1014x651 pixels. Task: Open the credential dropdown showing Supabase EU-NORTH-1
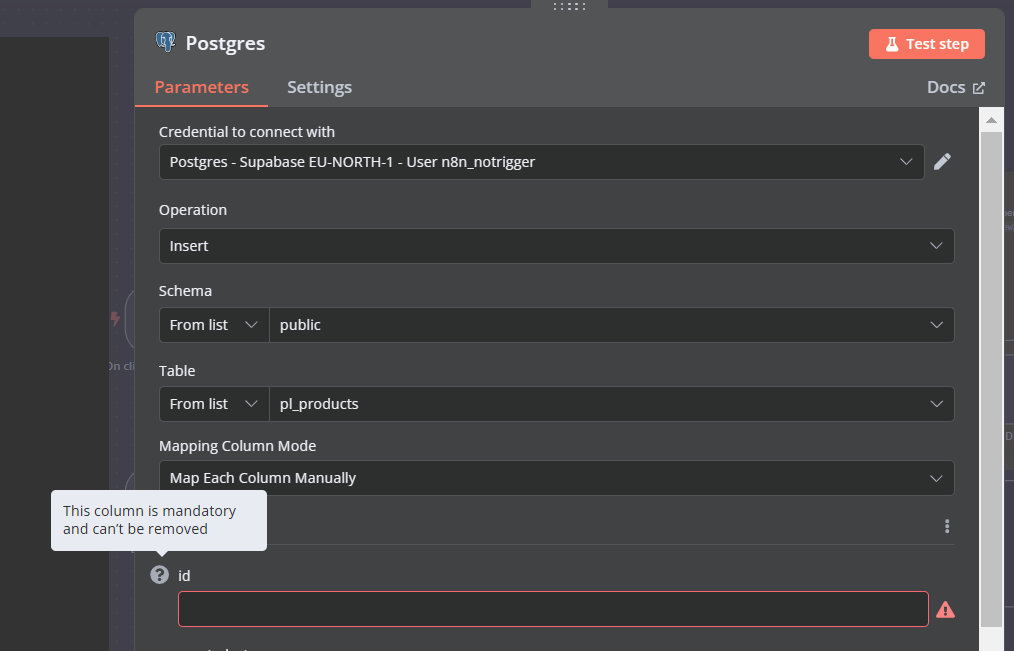tap(541, 162)
